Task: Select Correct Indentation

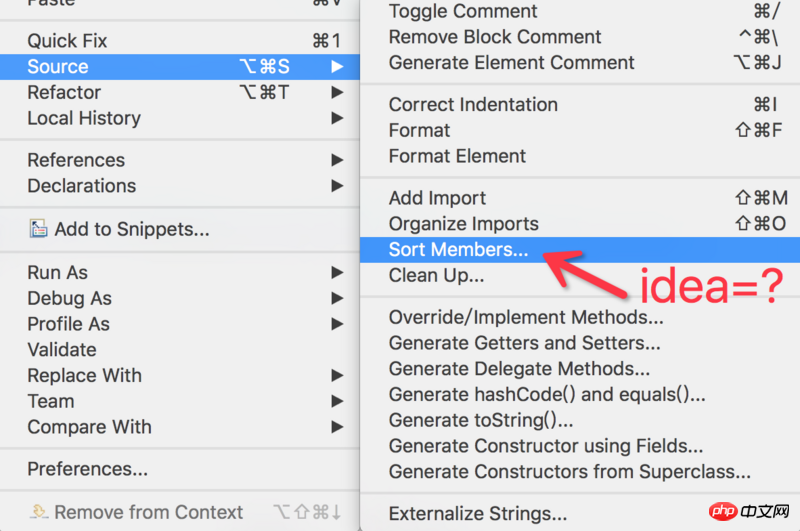Action: pyautogui.click(x=580, y=105)
